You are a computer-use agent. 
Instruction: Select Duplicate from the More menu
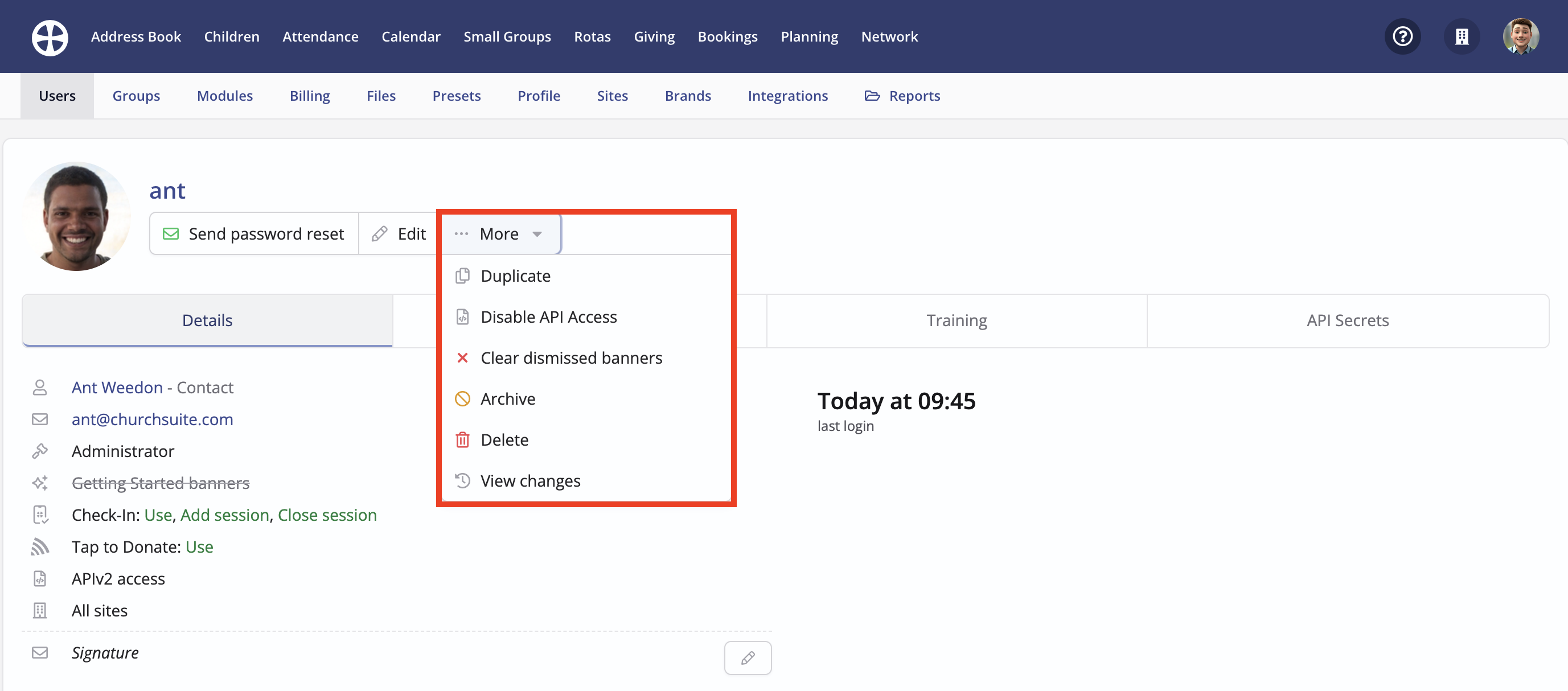[x=586, y=275]
